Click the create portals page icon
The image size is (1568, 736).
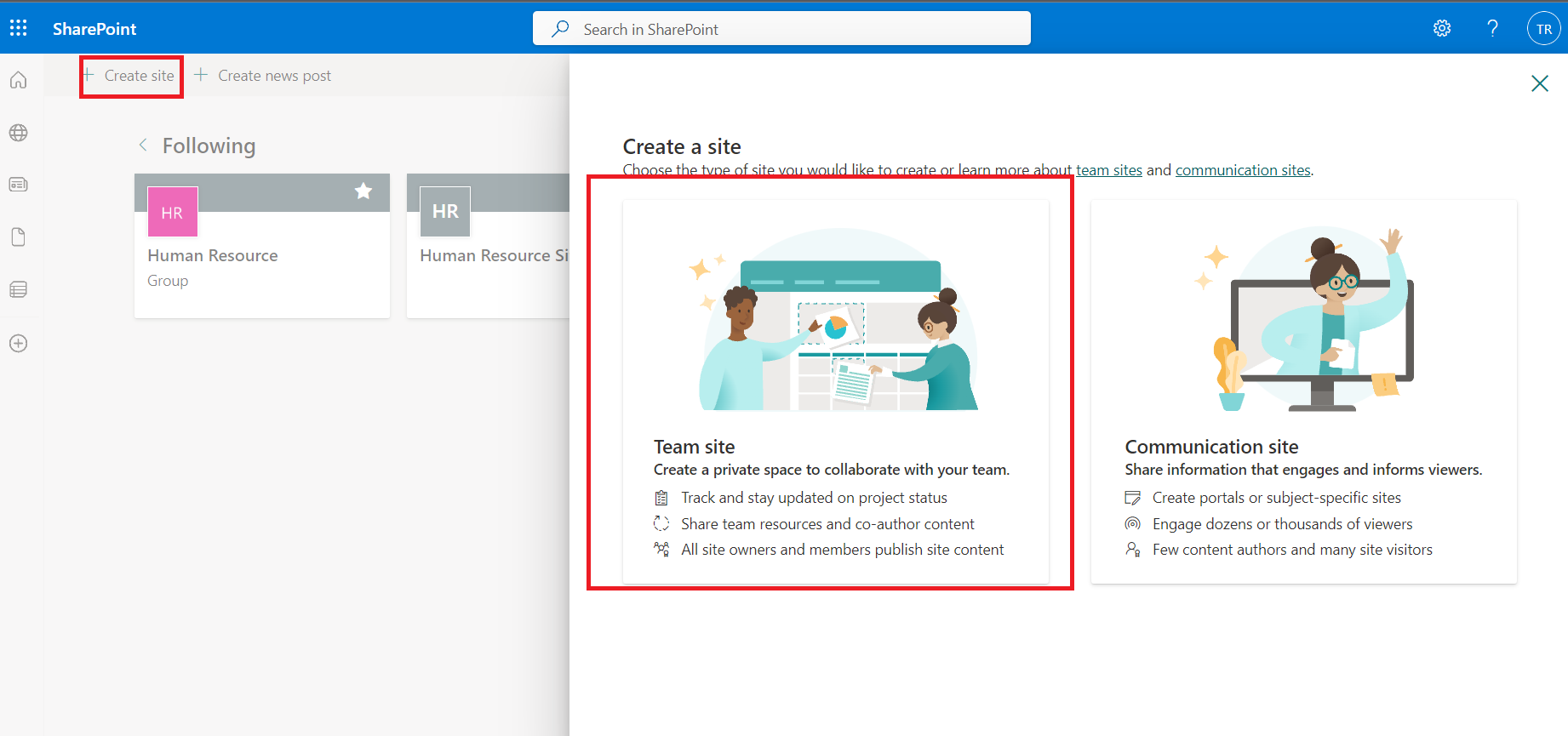click(x=1133, y=498)
